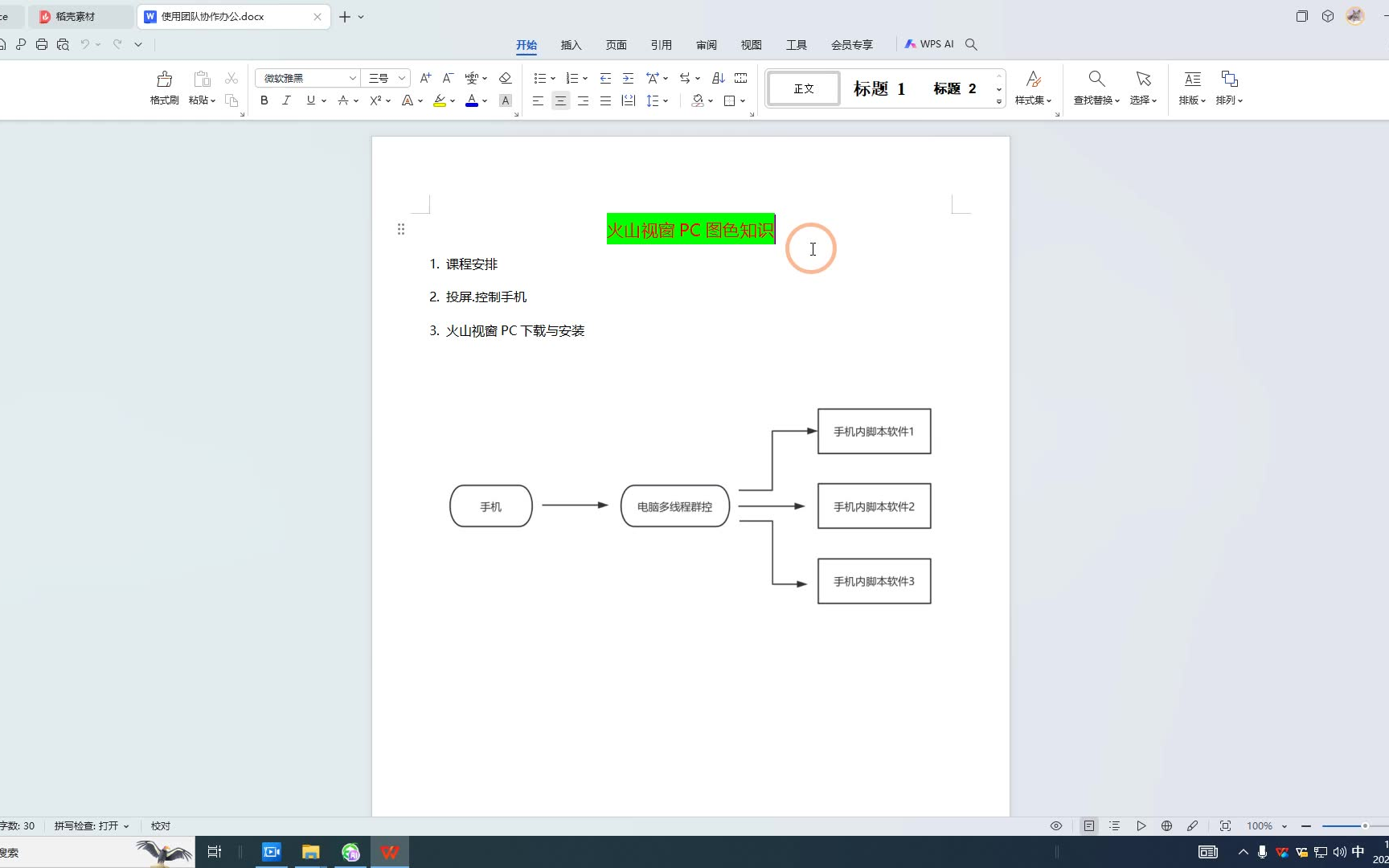Open the 审阅 ribbon tab
Image resolution: width=1389 pixels, height=868 pixels.
(x=707, y=45)
